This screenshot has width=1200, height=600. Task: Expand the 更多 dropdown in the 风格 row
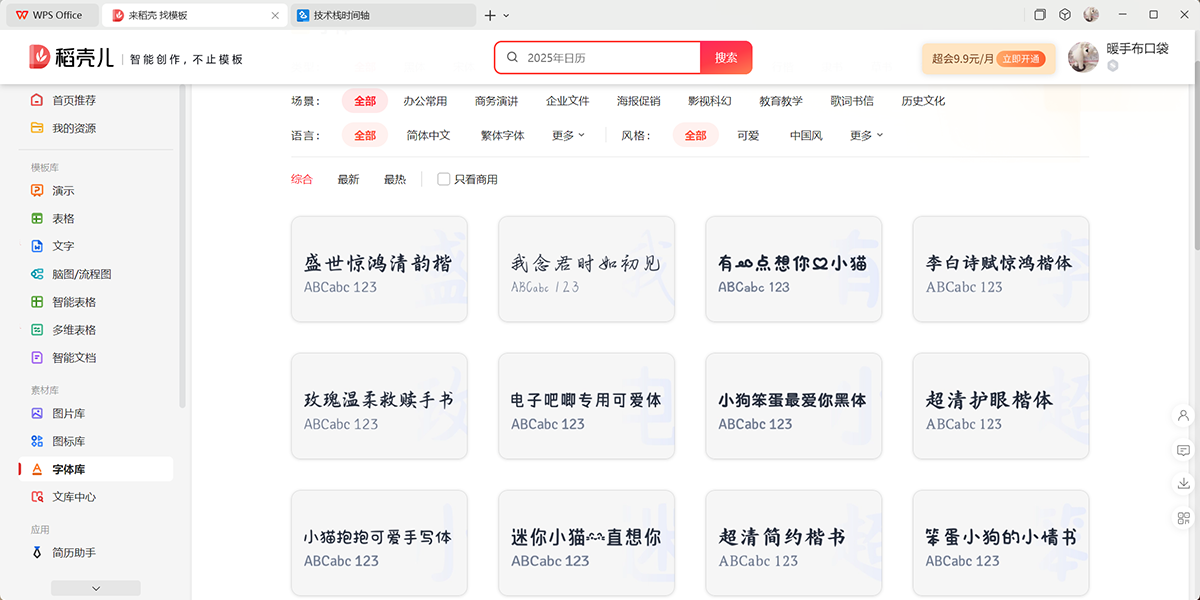click(866, 135)
